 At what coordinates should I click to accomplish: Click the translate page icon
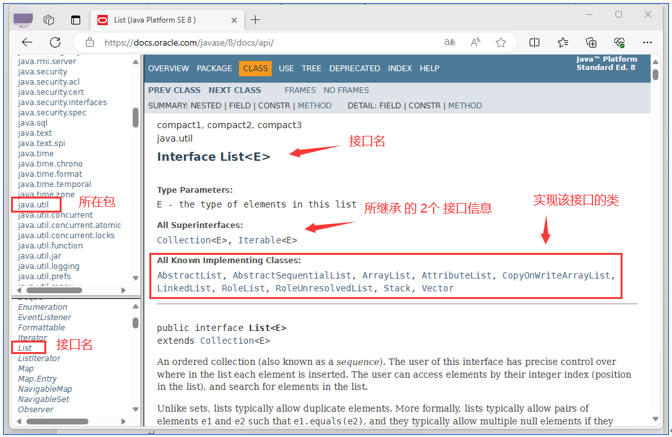point(449,42)
